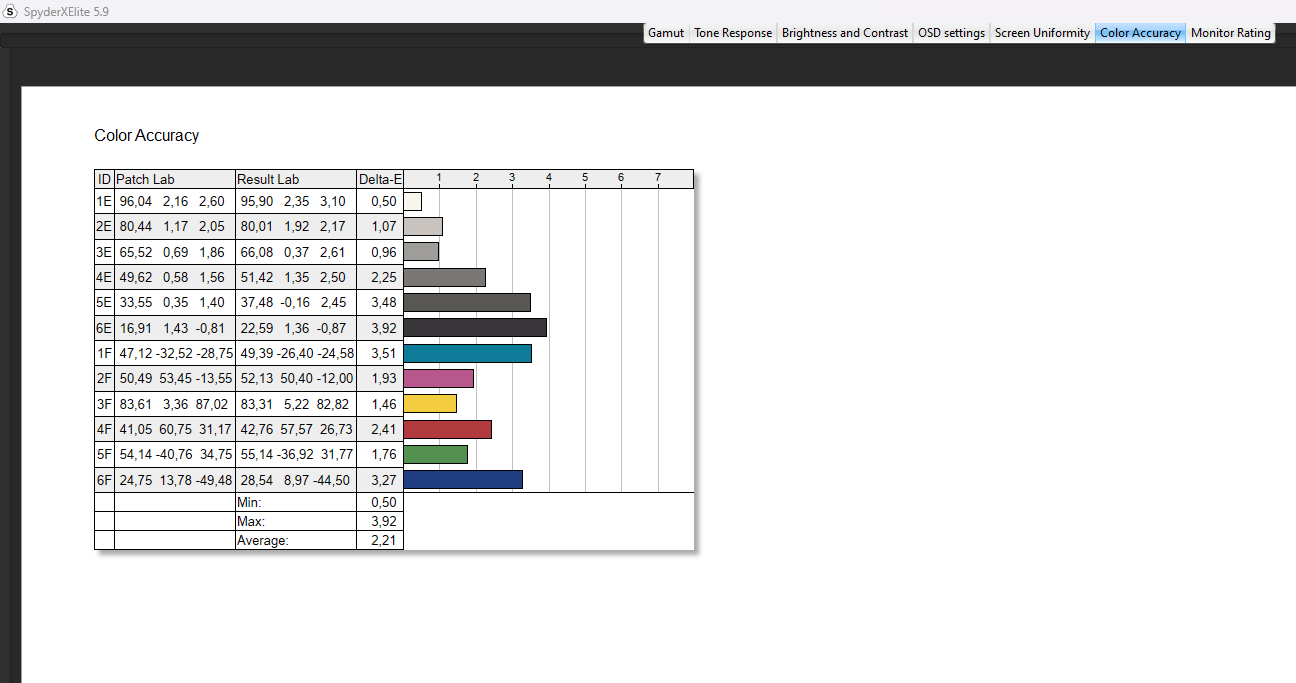This screenshot has height=683, width=1296.
Task: Select the dark blue 6F color bar
Action: (x=463, y=480)
